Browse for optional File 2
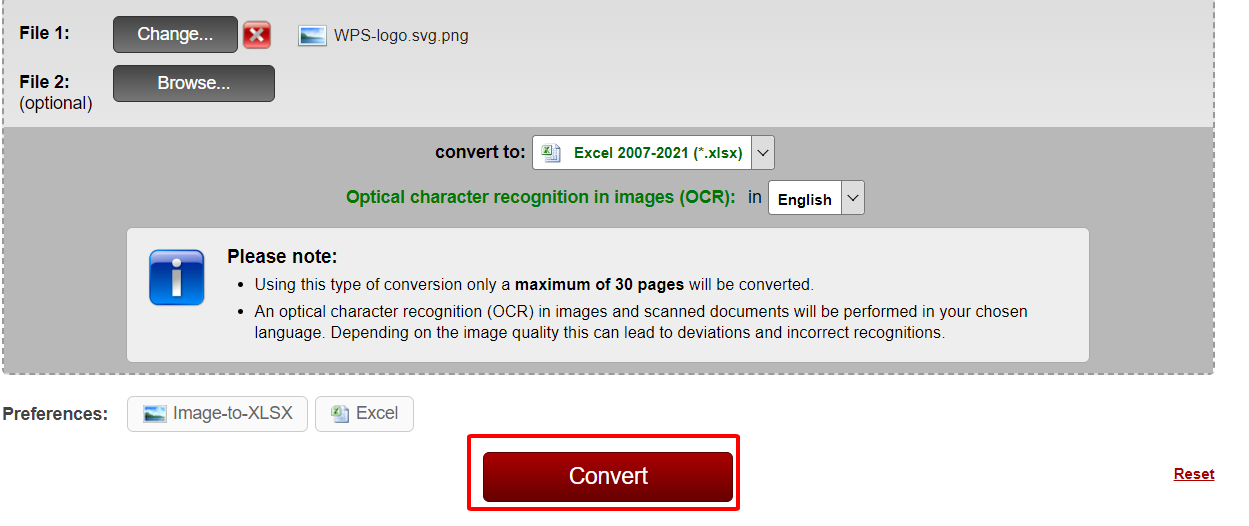The height and width of the screenshot is (526, 1249). pyautogui.click(x=194, y=84)
